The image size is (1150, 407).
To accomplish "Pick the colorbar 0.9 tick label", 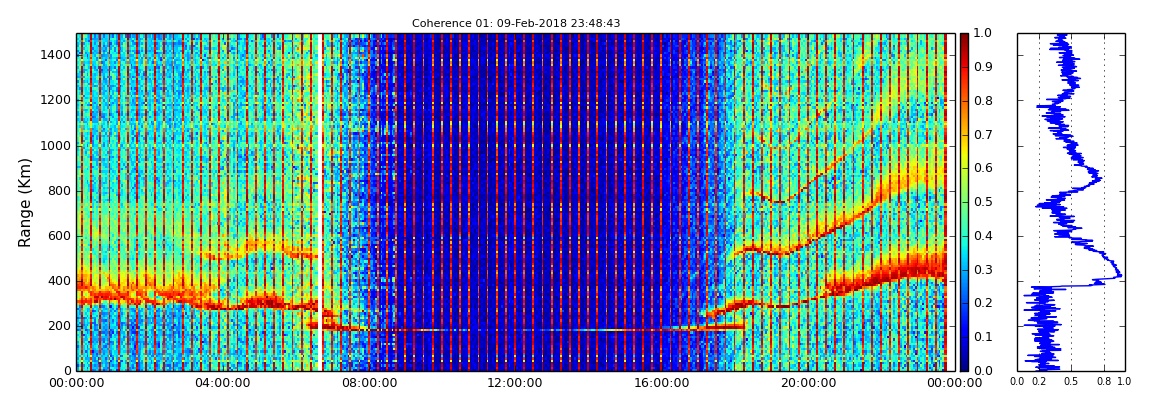I will click(982, 67).
